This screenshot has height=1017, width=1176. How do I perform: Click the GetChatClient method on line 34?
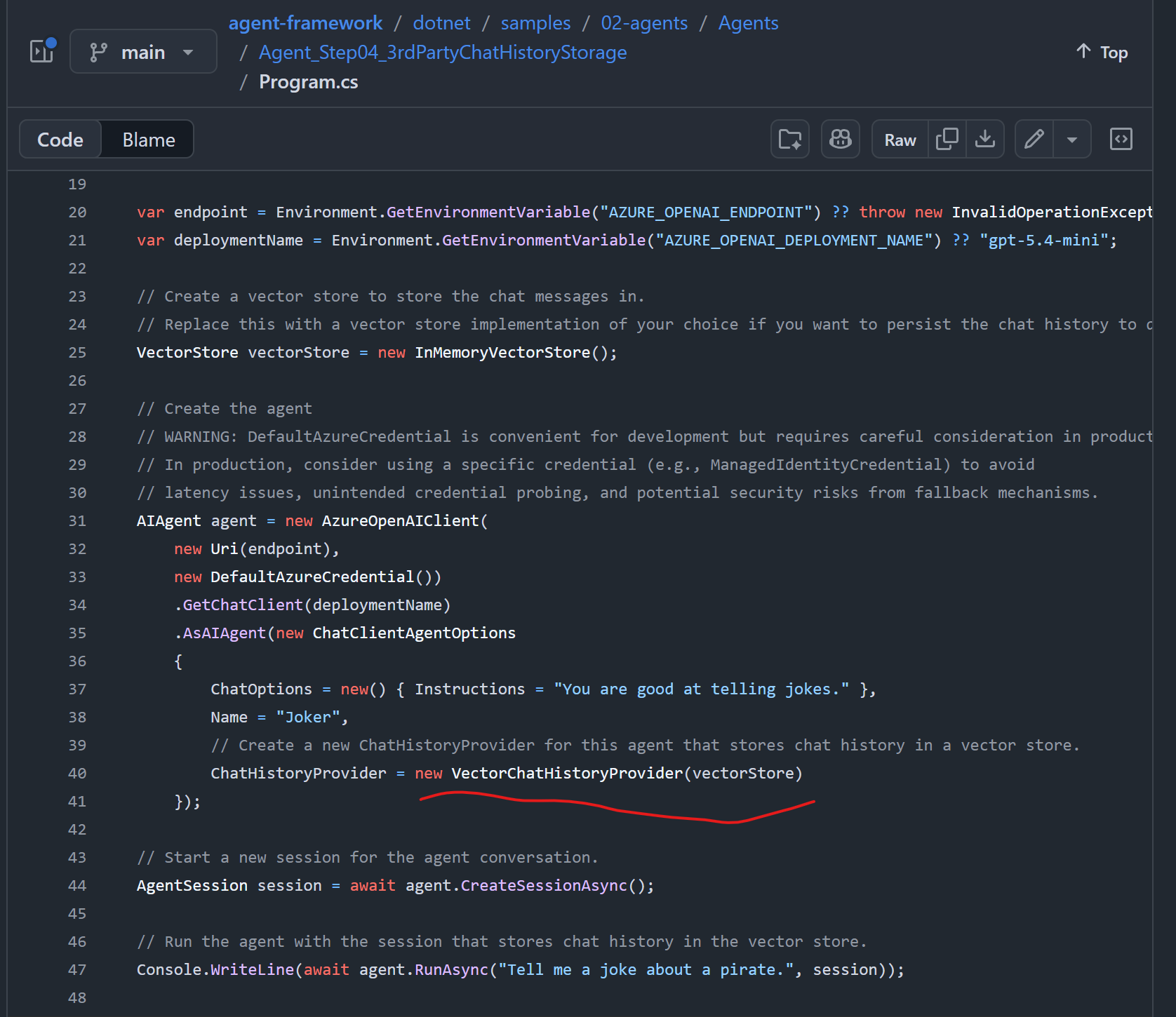[243, 605]
